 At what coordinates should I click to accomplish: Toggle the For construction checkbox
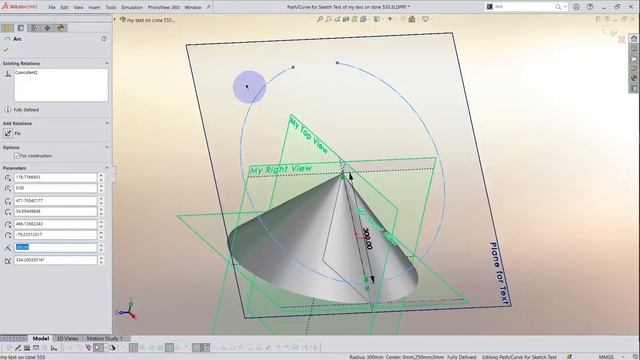click(17, 156)
